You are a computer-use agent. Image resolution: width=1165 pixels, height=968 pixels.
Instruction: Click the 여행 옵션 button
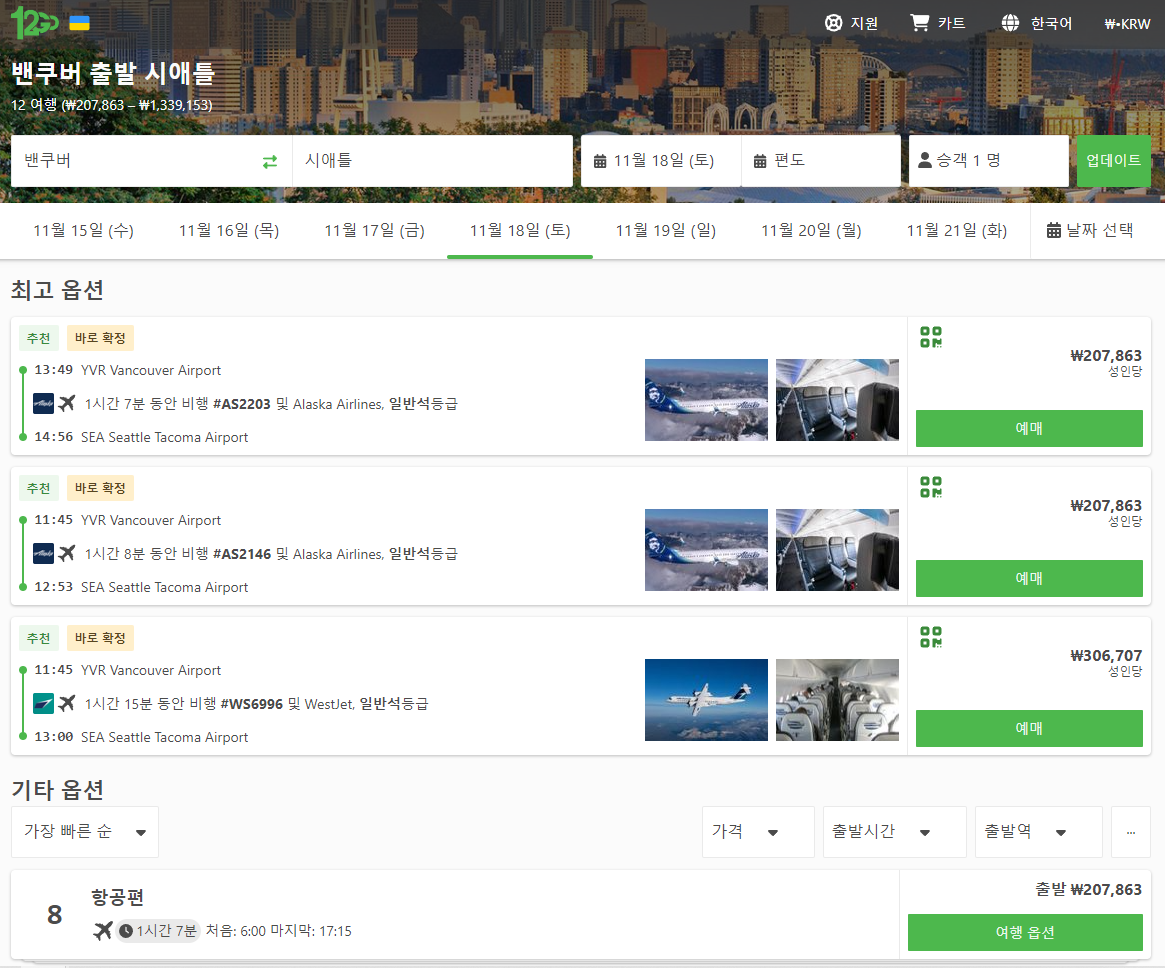(x=1025, y=932)
